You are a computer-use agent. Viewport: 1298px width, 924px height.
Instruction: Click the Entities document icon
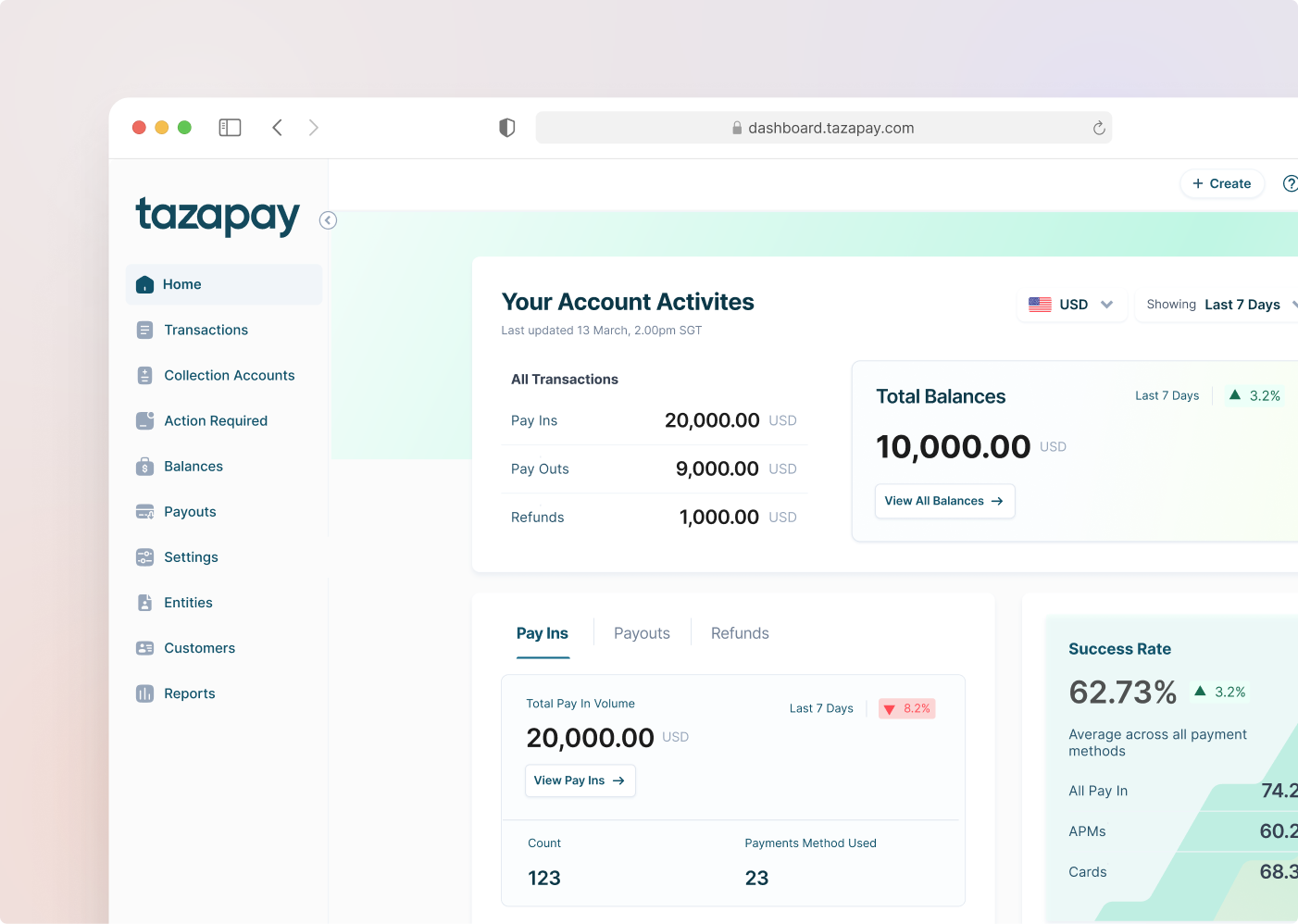click(144, 602)
